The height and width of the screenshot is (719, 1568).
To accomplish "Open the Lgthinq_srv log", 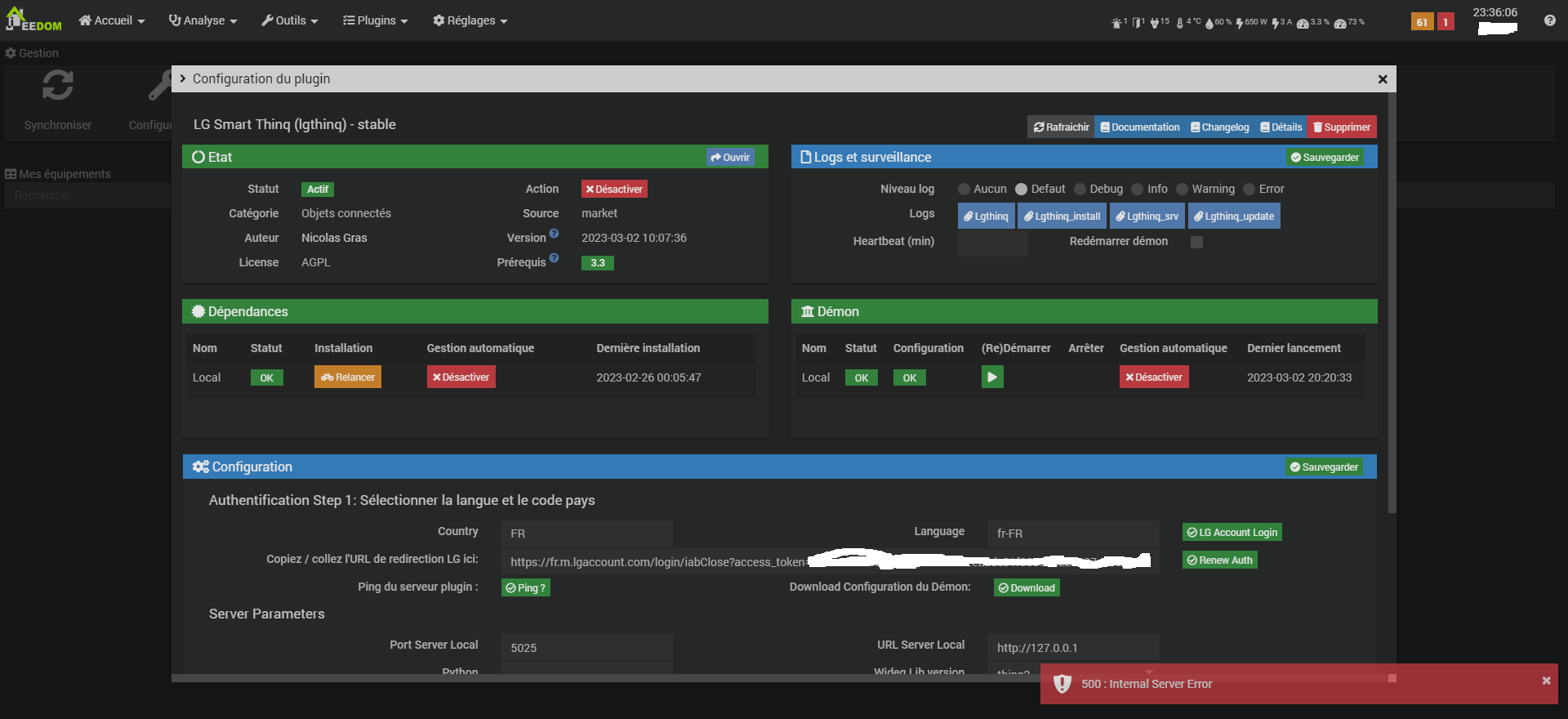I will click(1147, 216).
